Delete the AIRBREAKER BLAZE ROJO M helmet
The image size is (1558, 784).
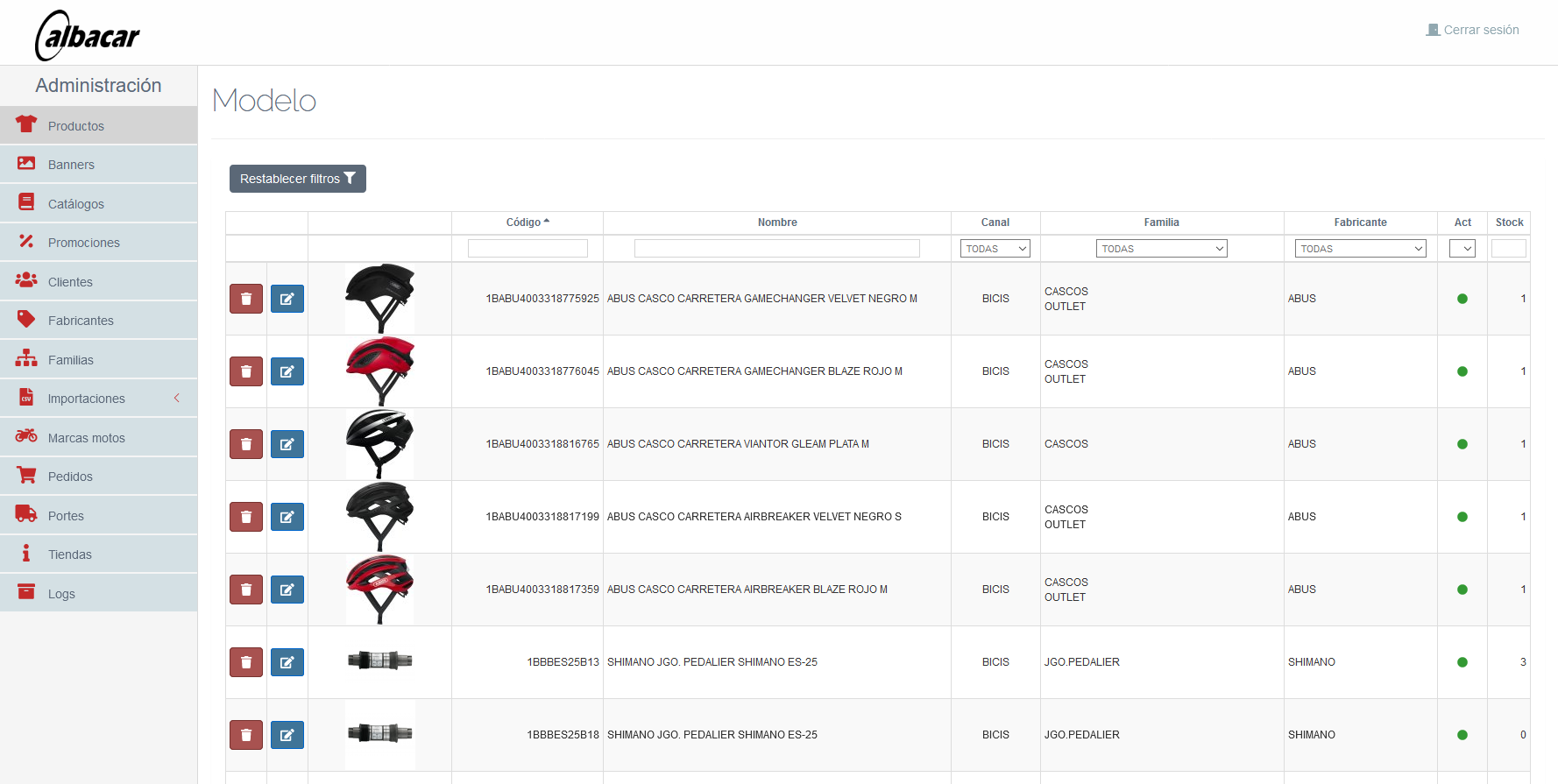tap(246, 590)
